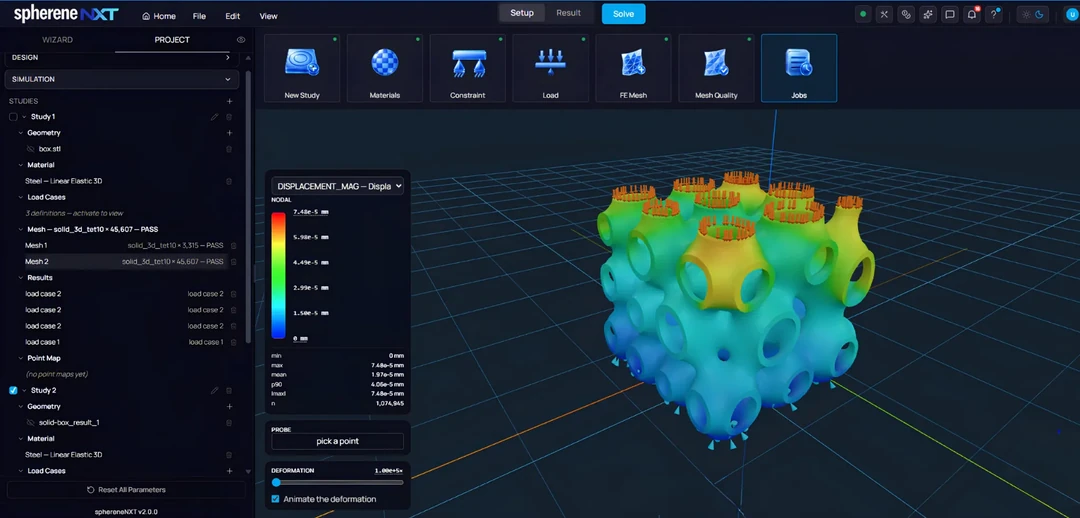Enable the Study 1 checkbox
Screen dimensions: 1080x518
click(x=13, y=117)
